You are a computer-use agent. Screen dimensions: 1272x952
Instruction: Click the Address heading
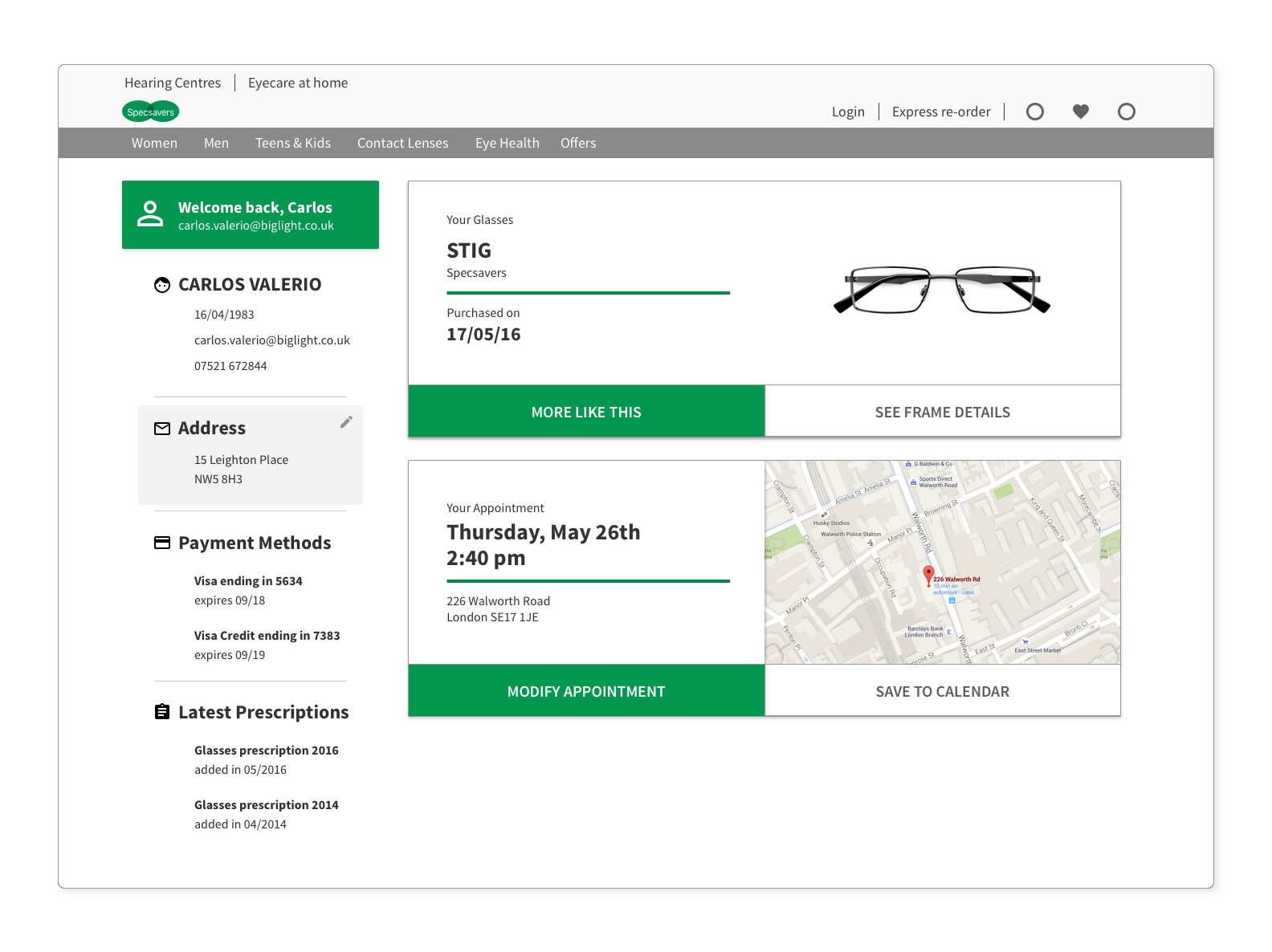[x=212, y=429]
